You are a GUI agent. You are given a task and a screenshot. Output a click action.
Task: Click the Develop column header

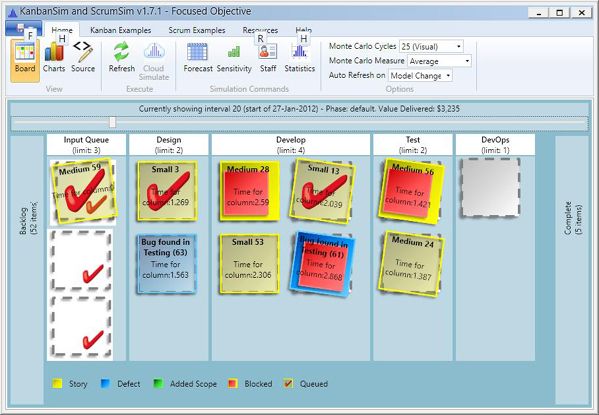pyautogui.click(x=291, y=144)
